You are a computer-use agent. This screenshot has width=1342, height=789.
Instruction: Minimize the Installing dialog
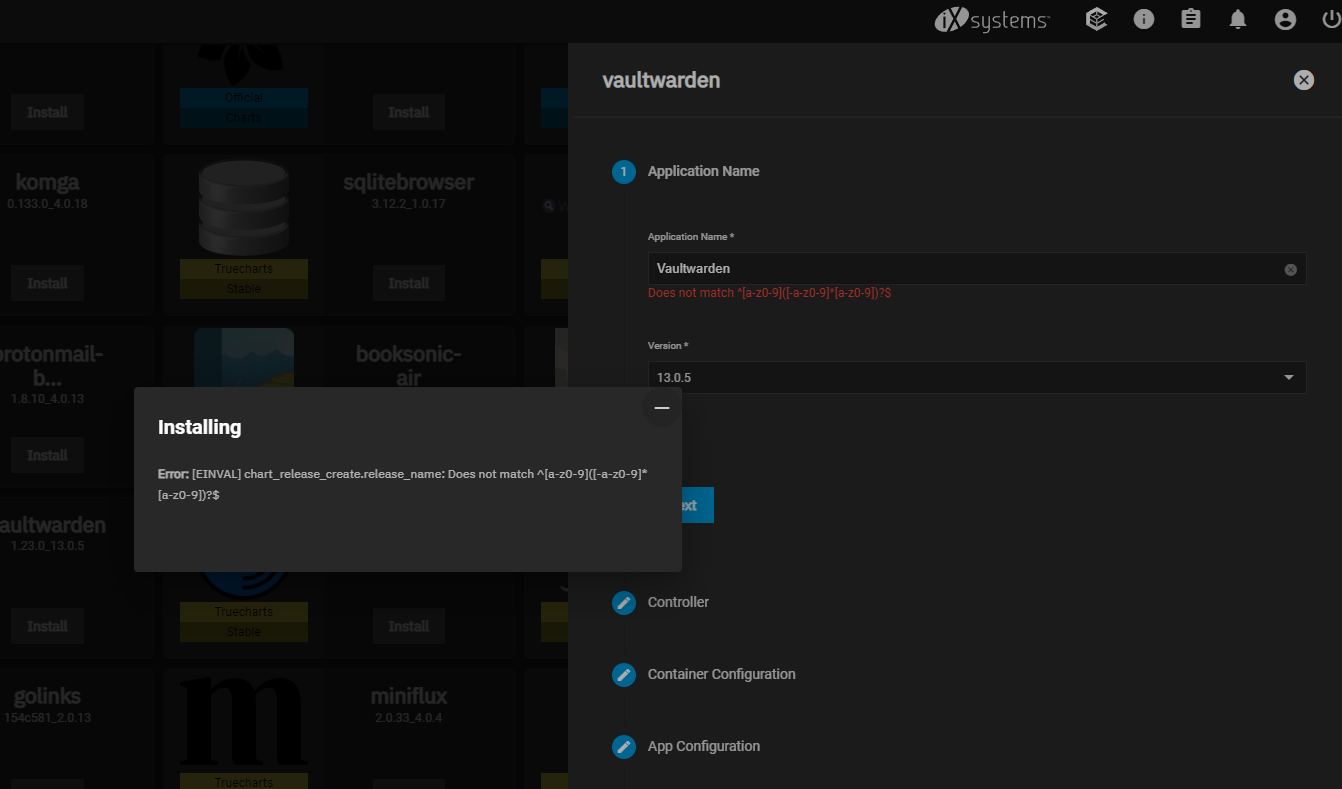[661, 408]
